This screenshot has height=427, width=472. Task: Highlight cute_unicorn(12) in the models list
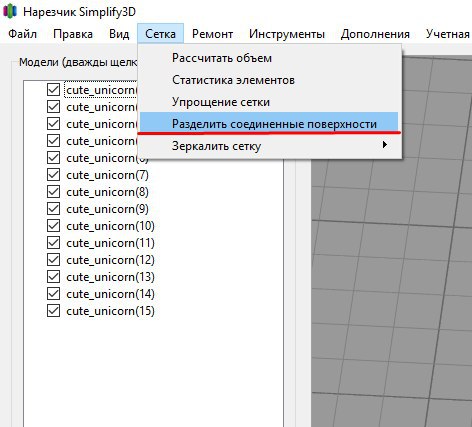(x=110, y=260)
